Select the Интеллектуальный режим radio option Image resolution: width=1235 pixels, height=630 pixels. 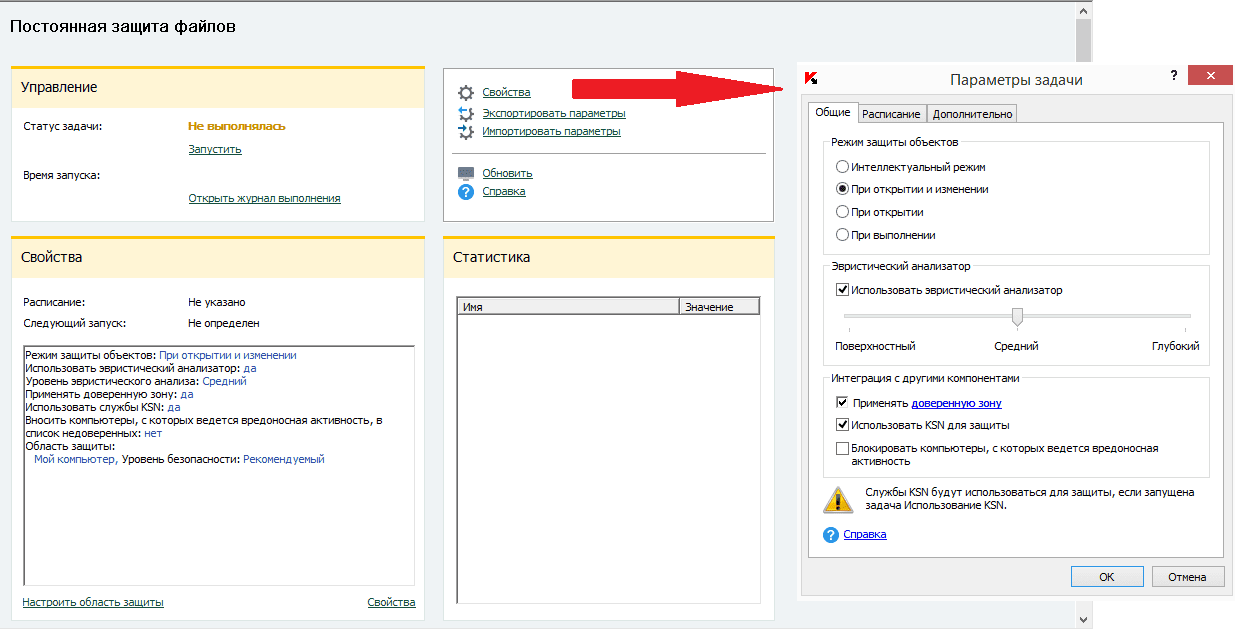coord(842,167)
